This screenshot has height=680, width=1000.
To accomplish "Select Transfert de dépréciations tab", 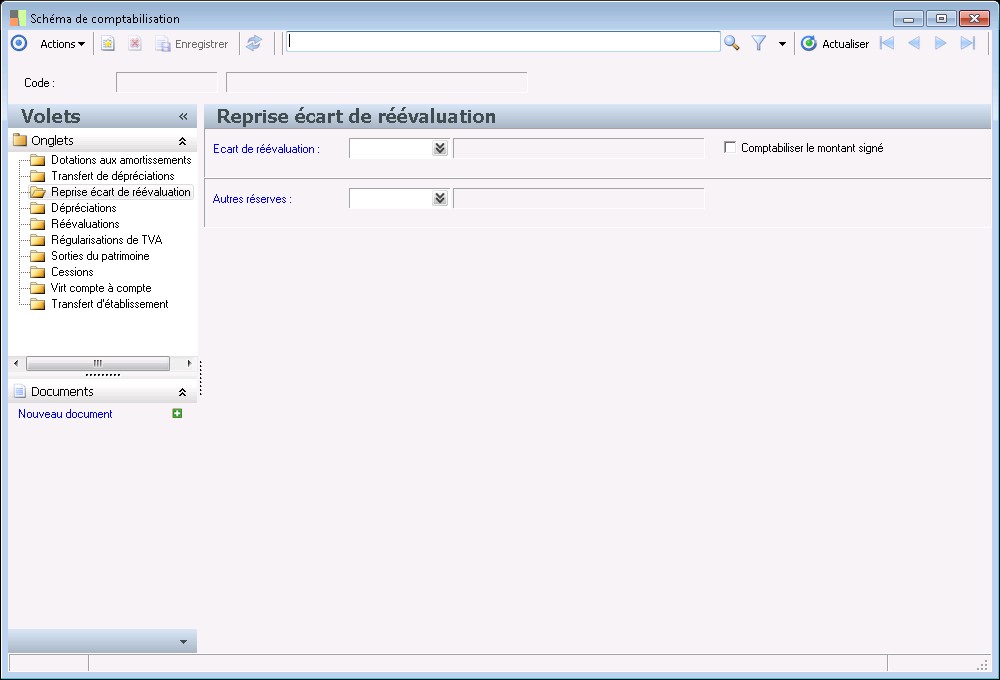I will [113, 176].
